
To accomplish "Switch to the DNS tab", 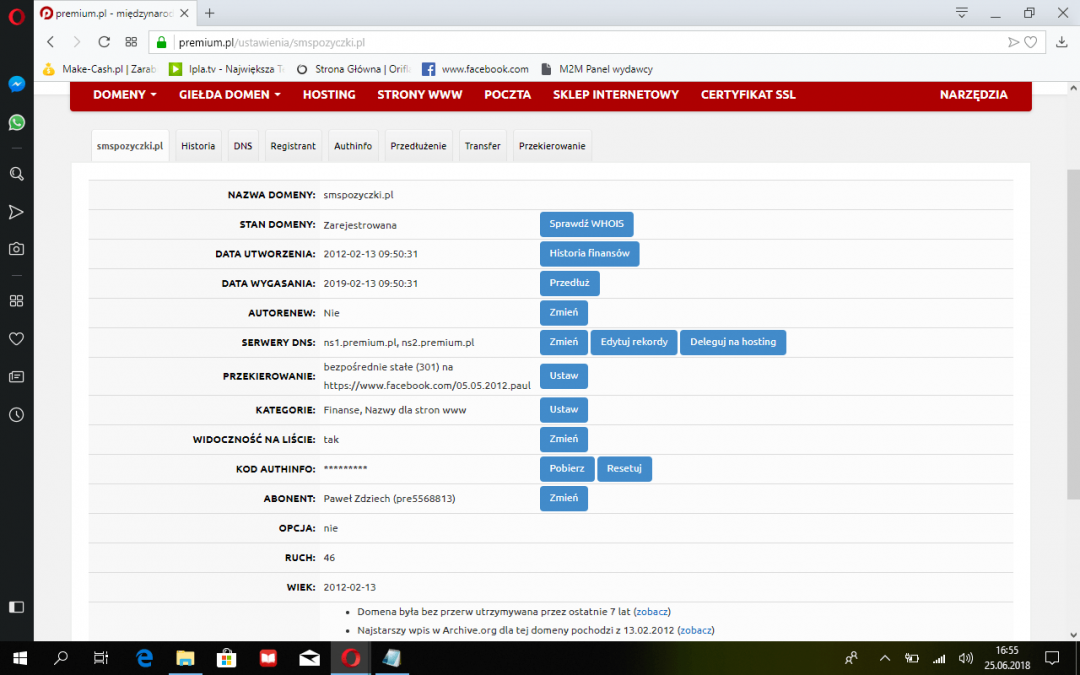I will (x=242, y=145).
